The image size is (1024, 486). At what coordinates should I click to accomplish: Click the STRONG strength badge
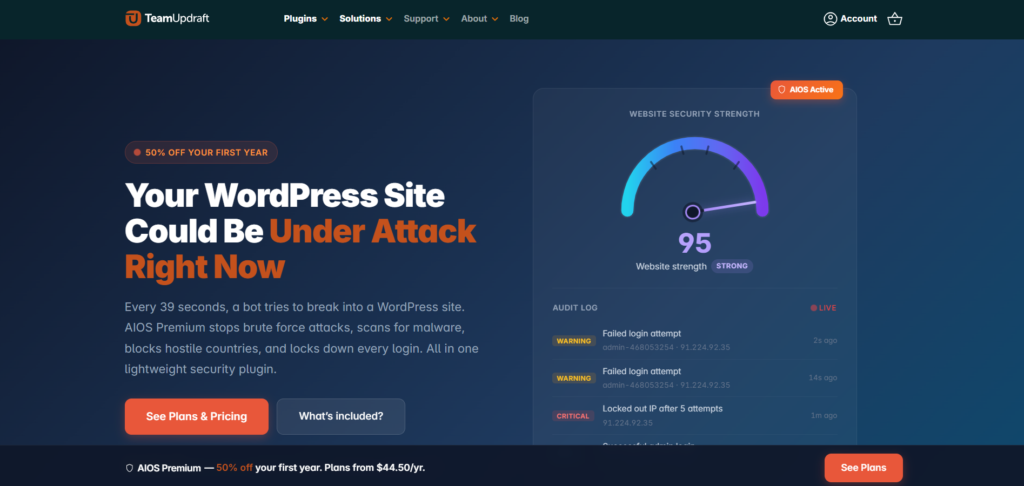click(x=732, y=266)
